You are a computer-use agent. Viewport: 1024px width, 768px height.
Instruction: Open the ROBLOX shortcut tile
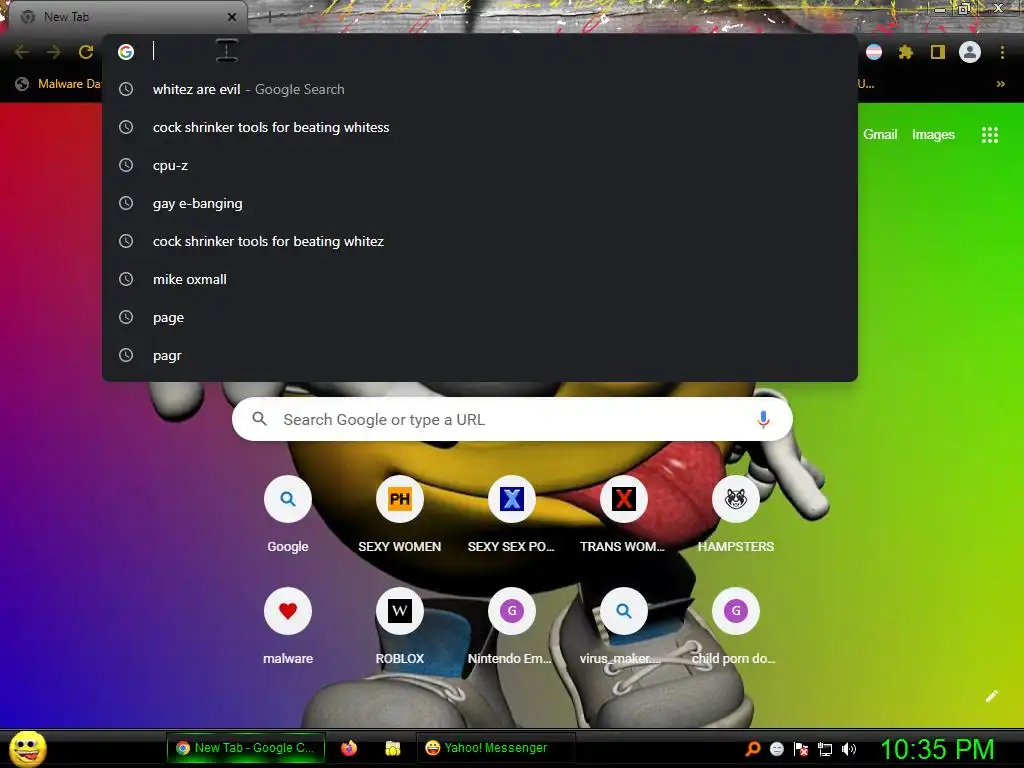click(400, 628)
